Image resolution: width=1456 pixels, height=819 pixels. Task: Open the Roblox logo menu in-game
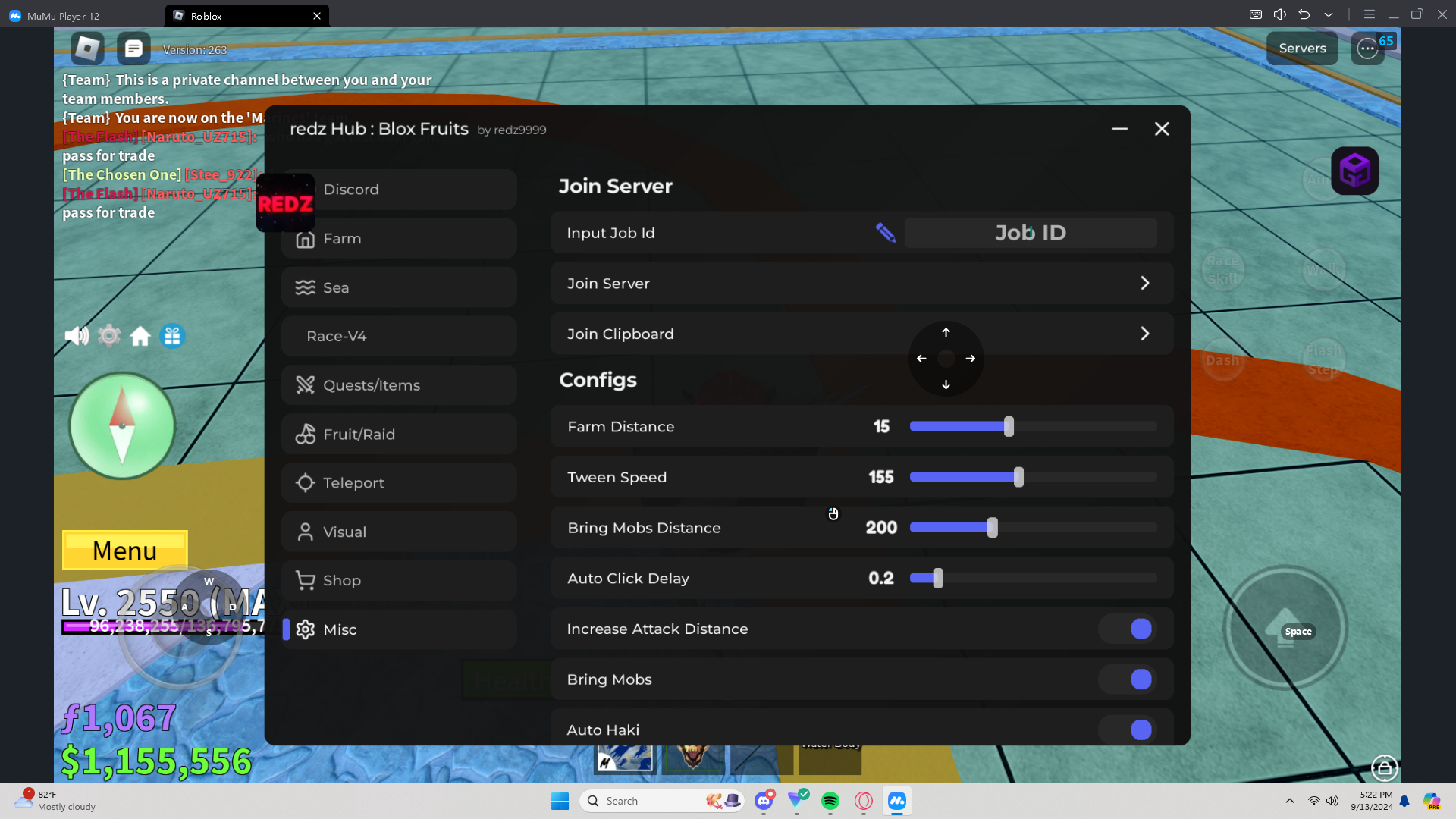click(x=87, y=49)
